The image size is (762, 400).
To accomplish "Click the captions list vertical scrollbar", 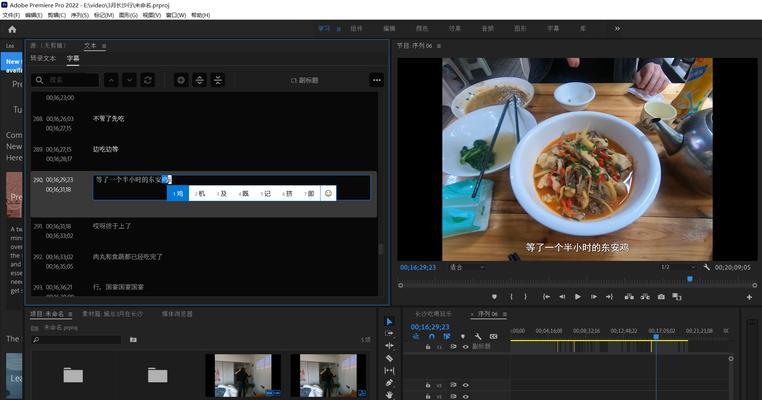I will click(381, 249).
